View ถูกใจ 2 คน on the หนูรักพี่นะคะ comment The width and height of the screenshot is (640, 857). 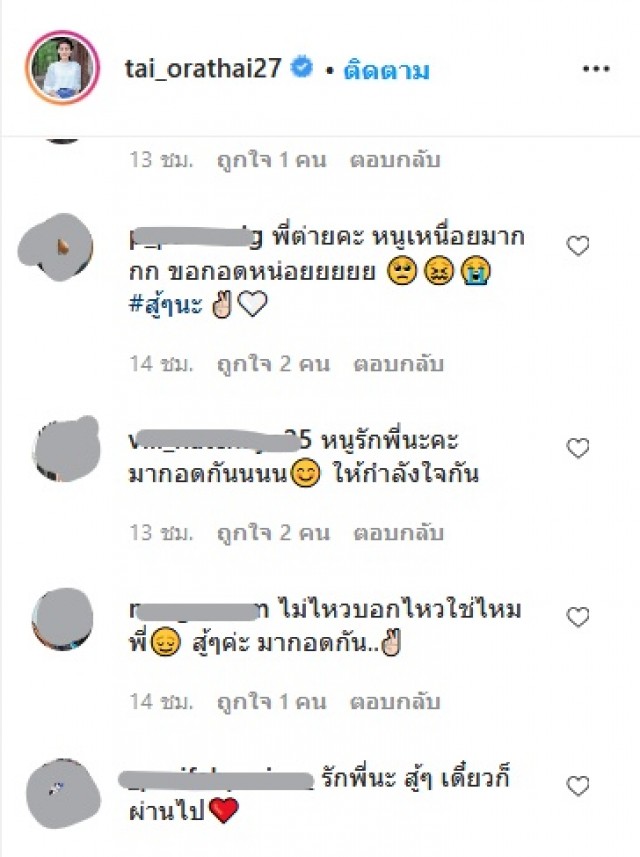point(273,533)
